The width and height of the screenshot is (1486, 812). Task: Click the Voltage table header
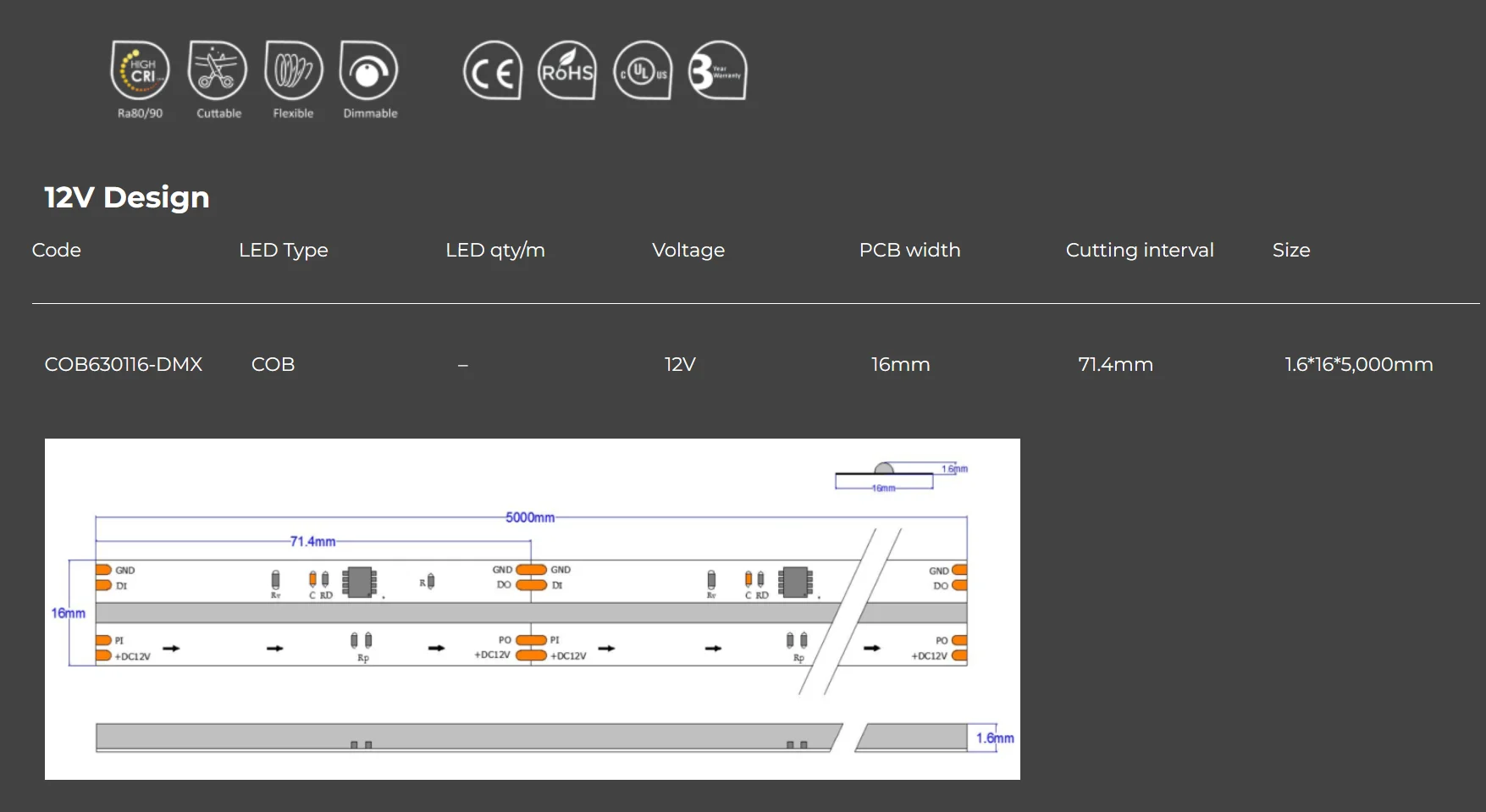coord(688,250)
